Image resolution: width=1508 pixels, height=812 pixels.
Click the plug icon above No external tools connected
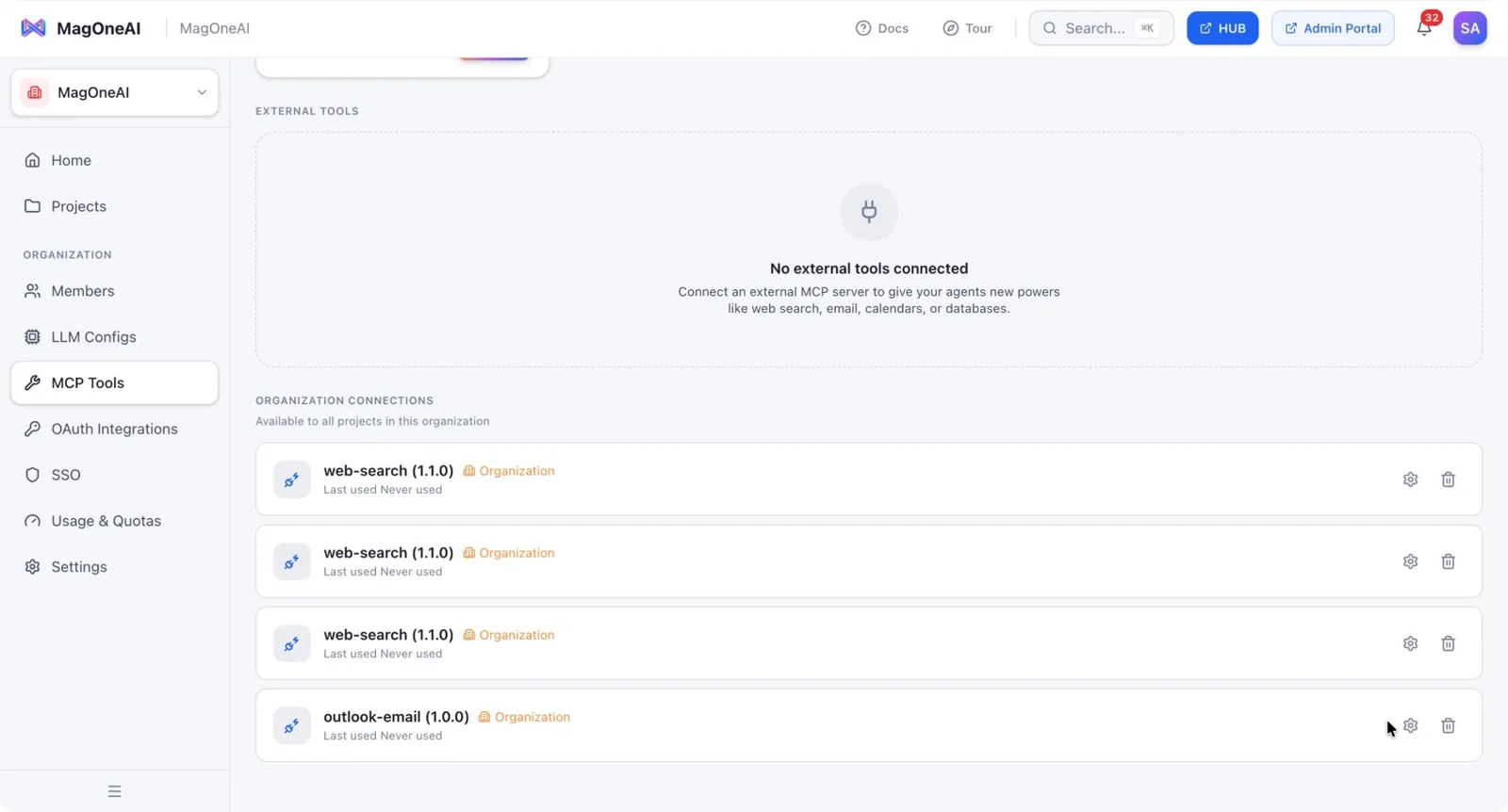[x=869, y=211]
